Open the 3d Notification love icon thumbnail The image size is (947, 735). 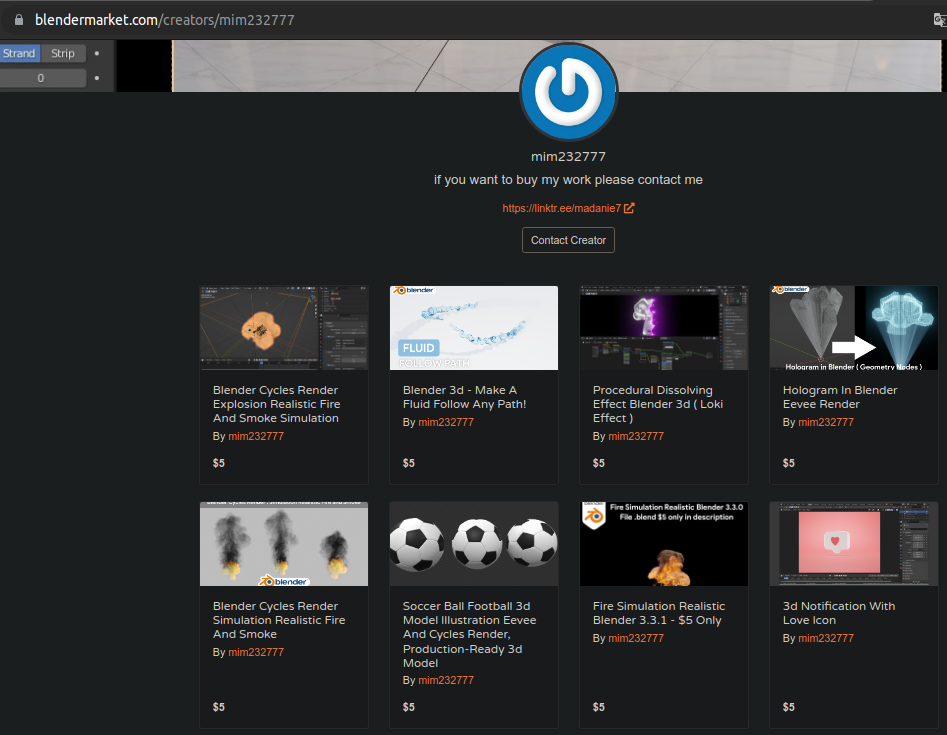854,544
